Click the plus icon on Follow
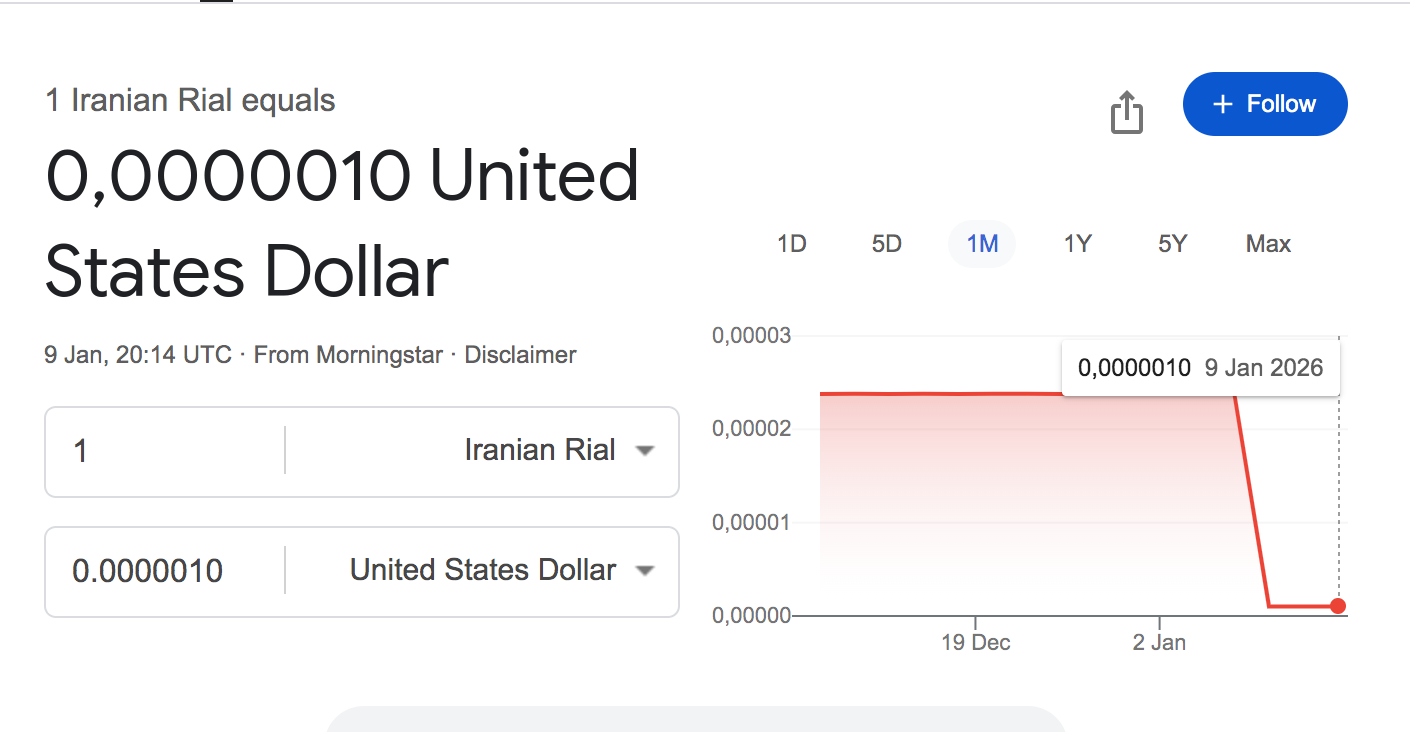Viewport: 1410px width, 732px height. [1222, 104]
